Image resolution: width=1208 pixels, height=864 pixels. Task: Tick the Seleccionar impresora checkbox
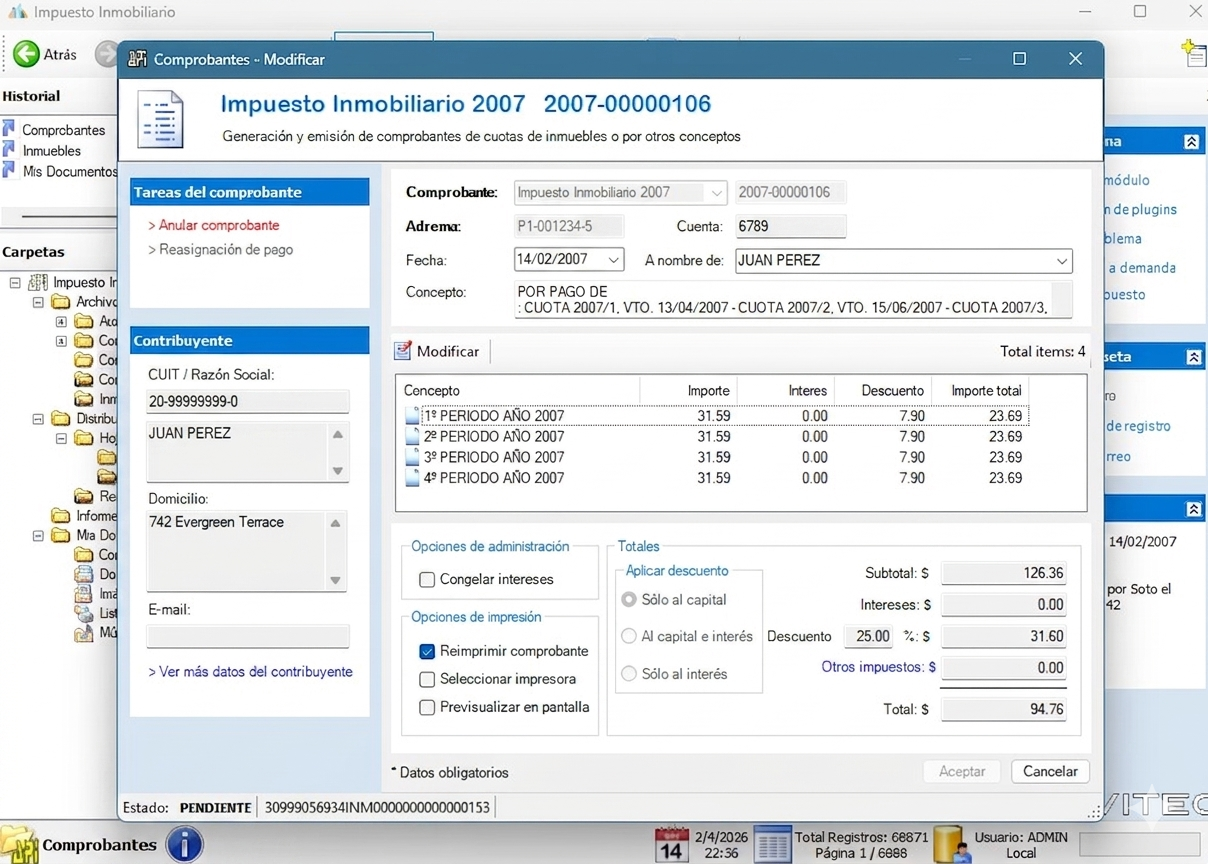[x=427, y=679]
